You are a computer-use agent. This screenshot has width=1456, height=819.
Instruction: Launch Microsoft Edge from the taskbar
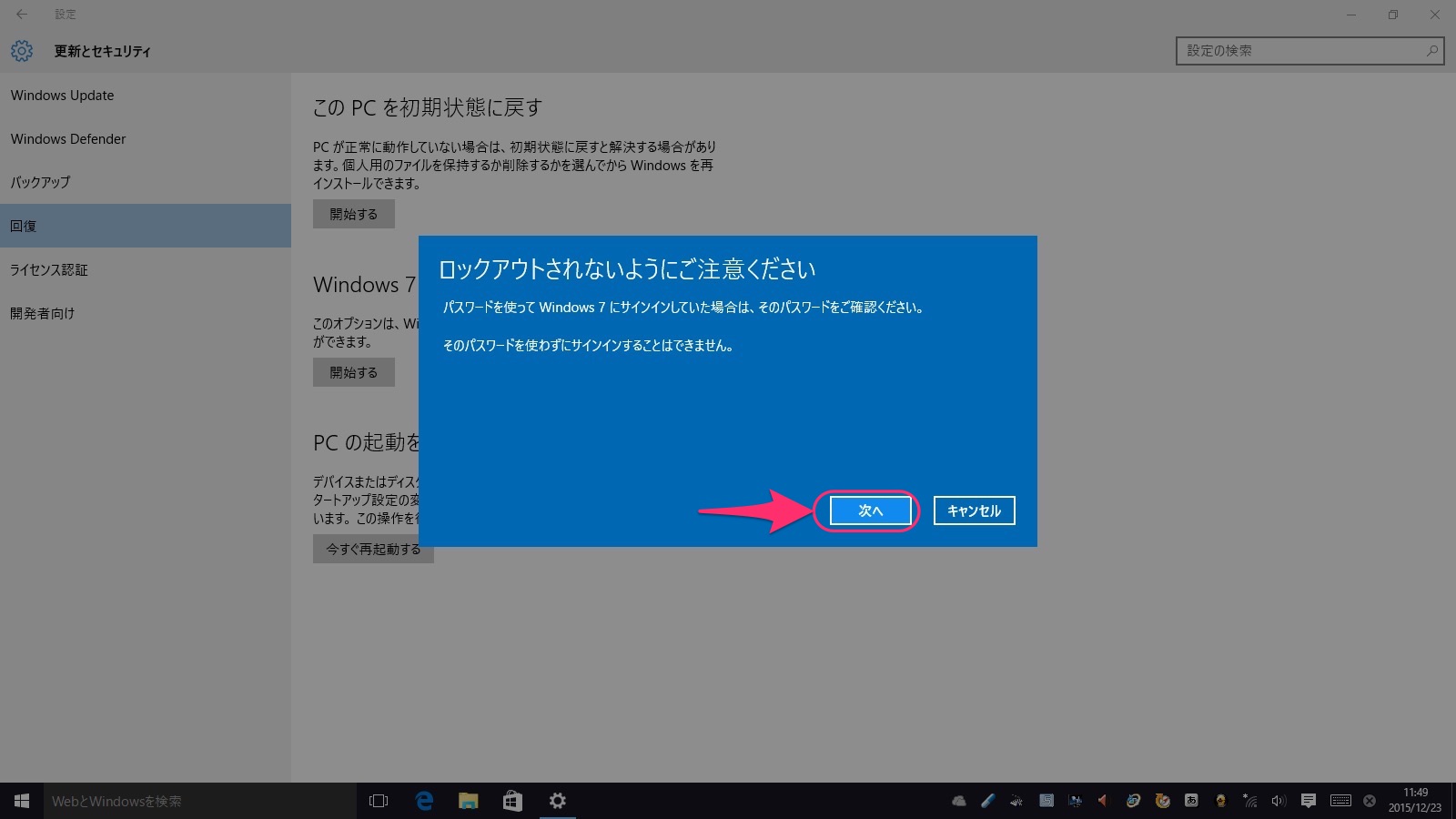pyautogui.click(x=424, y=801)
